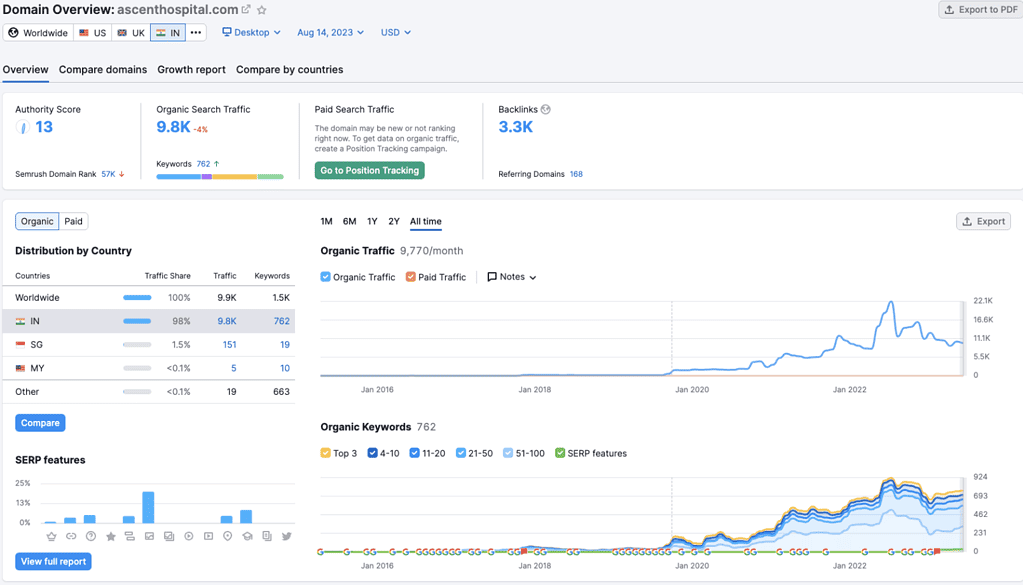The image size is (1023, 585).
Task: Click the Backlinks info globe icon
Action: [546, 110]
